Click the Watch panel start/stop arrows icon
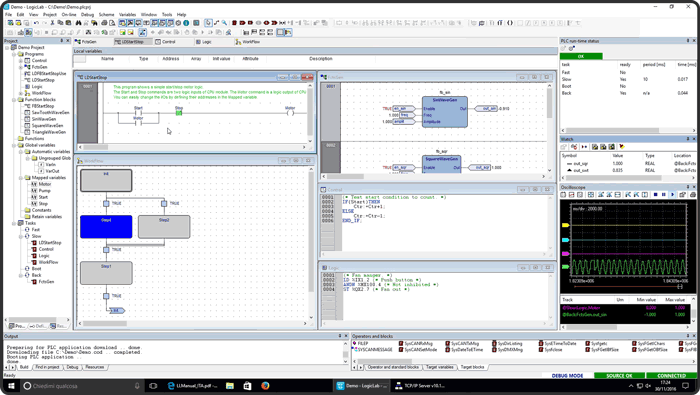This screenshot has width=700, height=395. [584, 147]
